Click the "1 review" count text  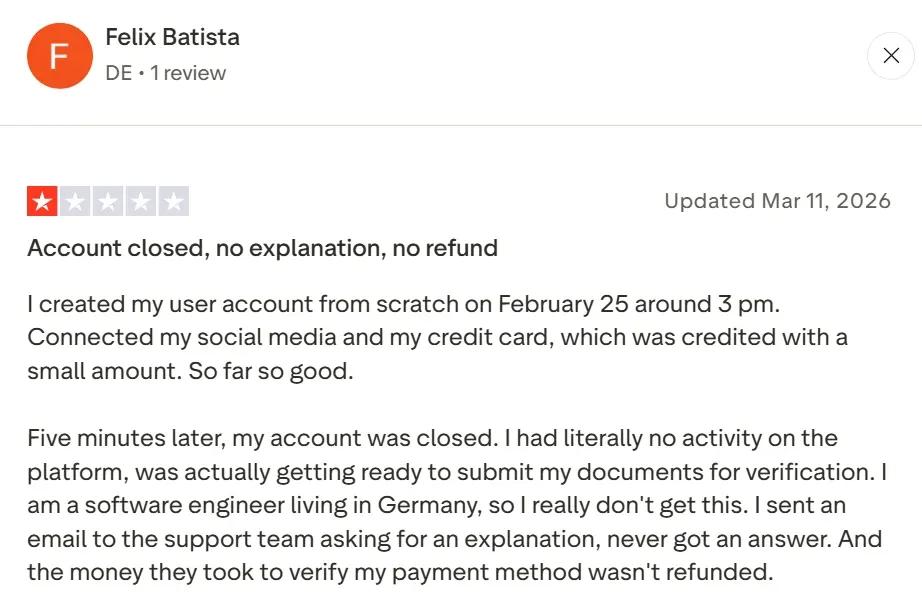click(188, 73)
